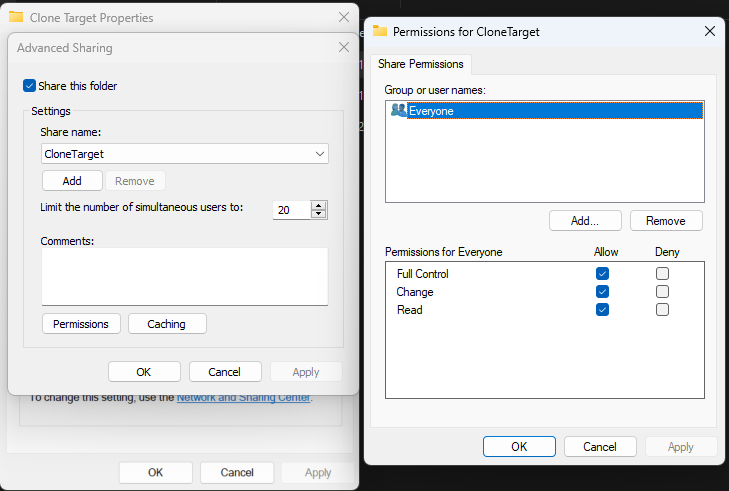Open Caching settings button

[x=166, y=324]
